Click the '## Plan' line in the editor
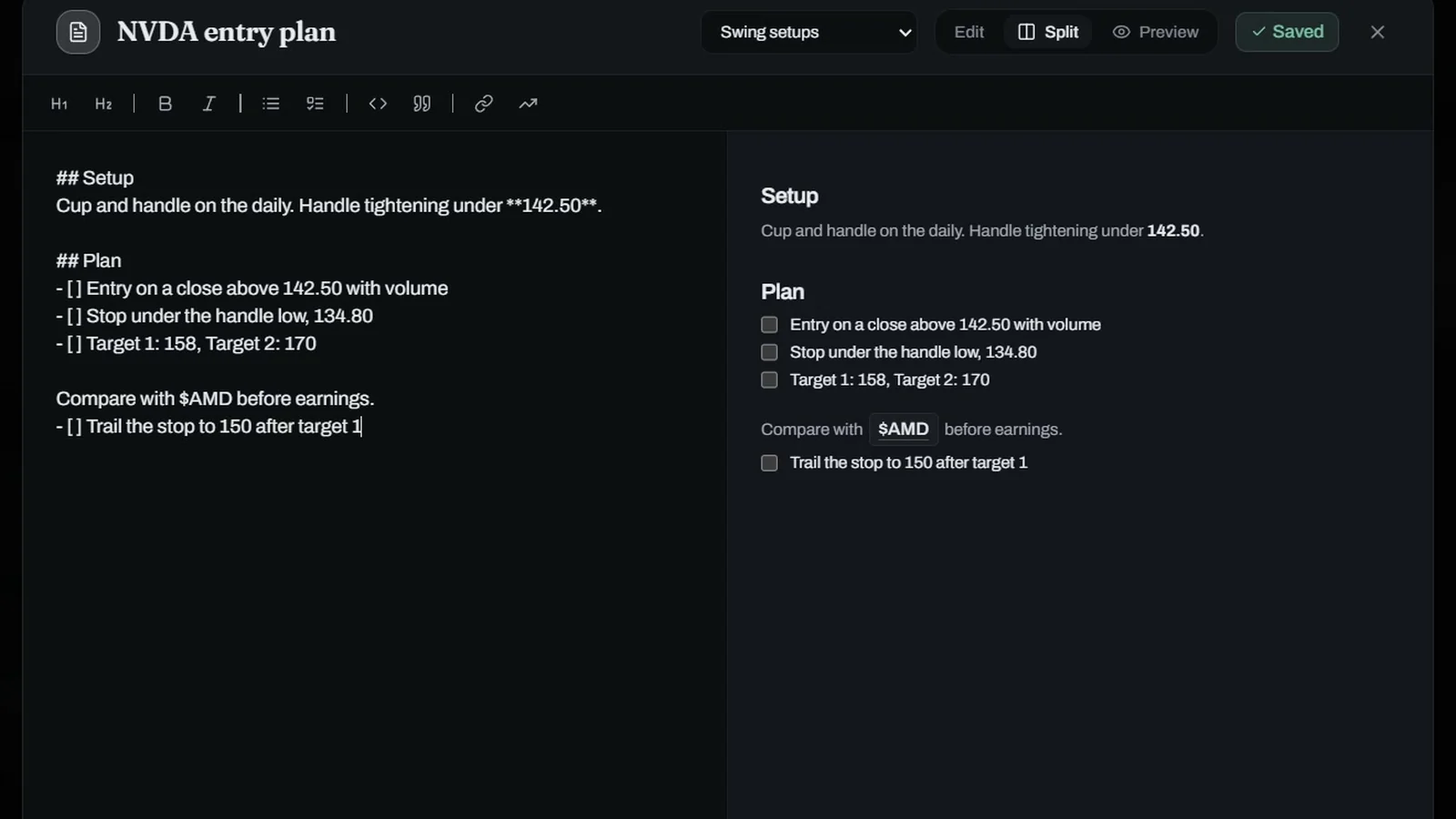This screenshot has height=819, width=1456. click(88, 261)
